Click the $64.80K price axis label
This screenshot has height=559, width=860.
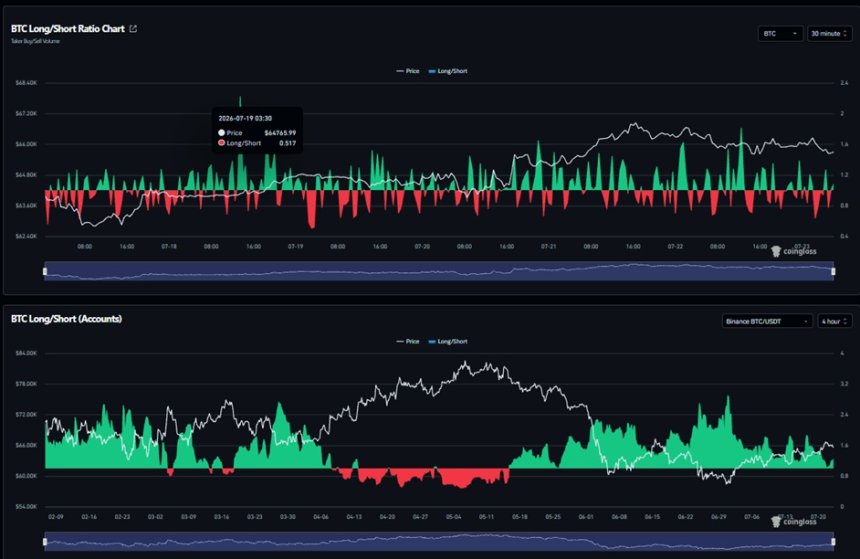pos(26,175)
